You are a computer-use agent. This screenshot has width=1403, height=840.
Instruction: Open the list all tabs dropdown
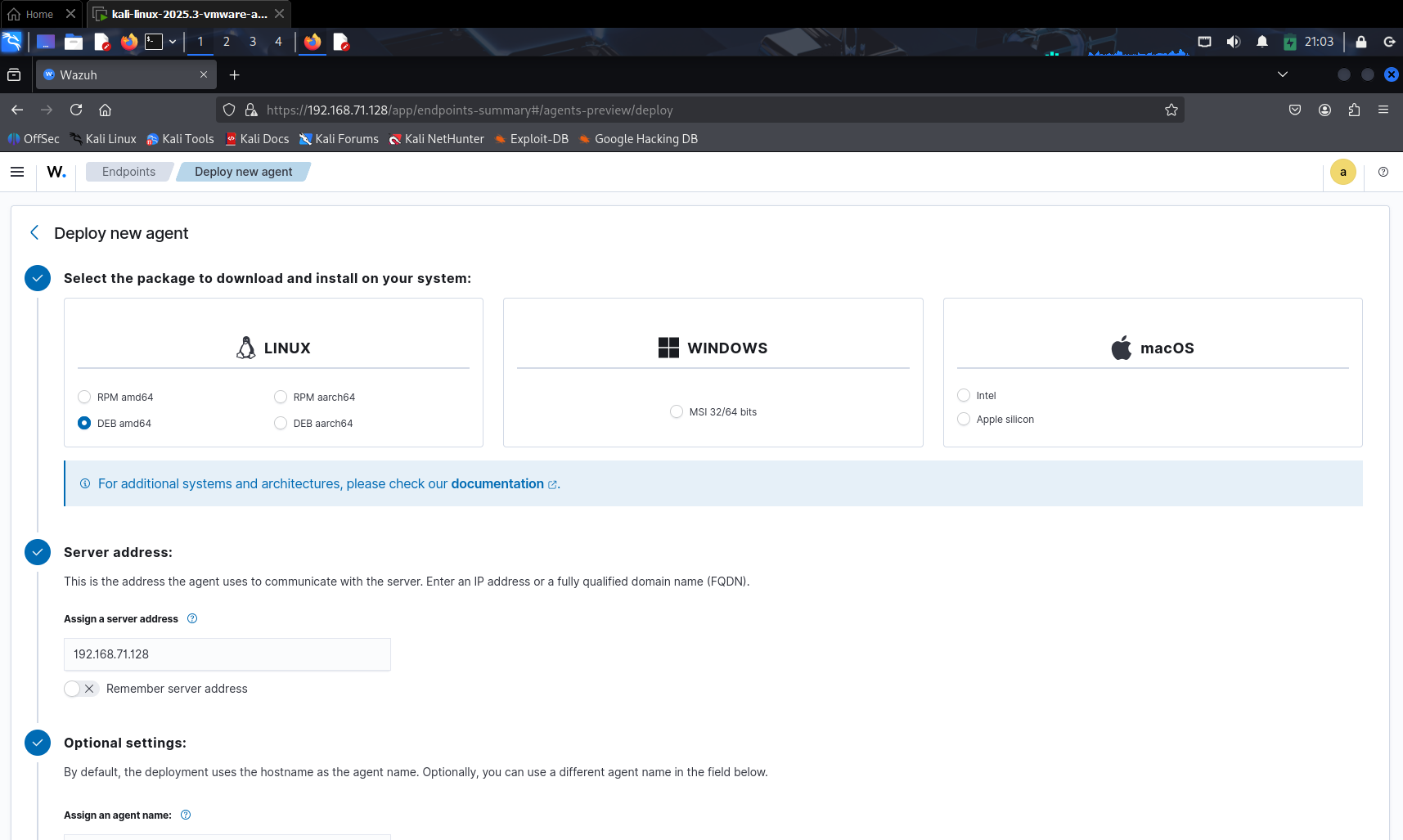(x=1283, y=74)
